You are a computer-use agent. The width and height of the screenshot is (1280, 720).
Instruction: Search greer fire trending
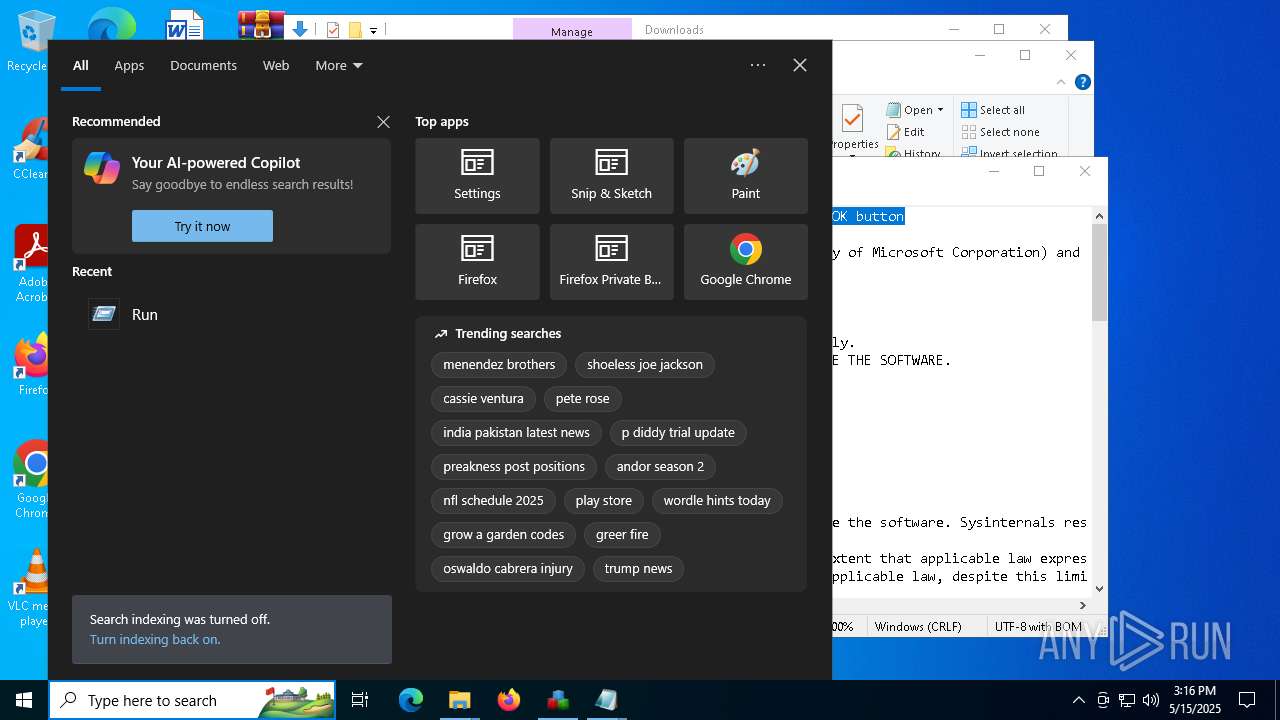pyautogui.click(x=622, y=535)
